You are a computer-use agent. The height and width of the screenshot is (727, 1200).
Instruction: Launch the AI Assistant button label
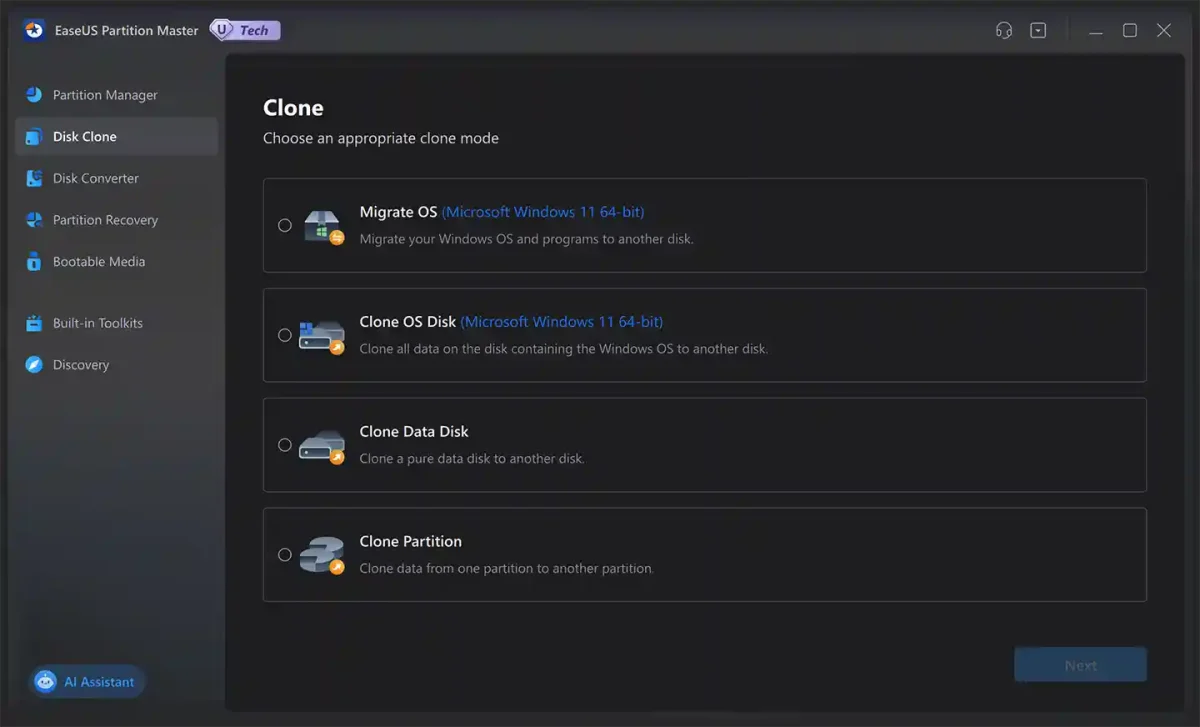[99, 682]
